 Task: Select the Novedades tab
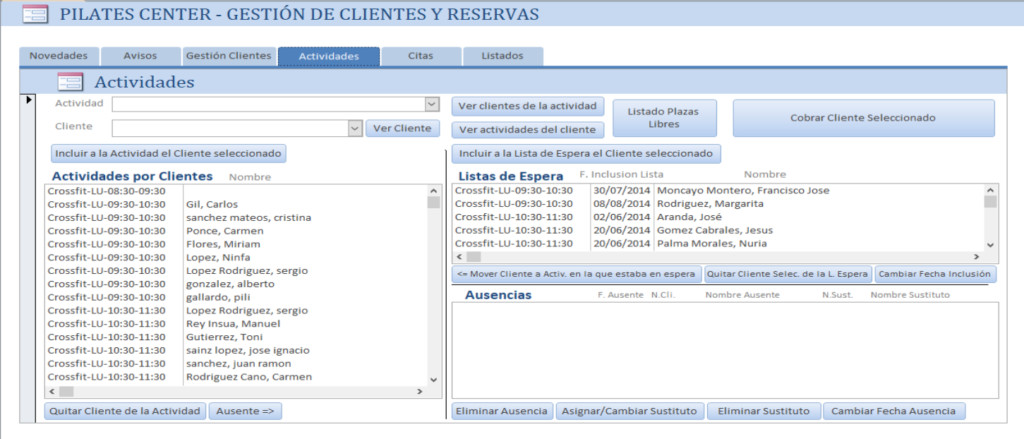58,56
